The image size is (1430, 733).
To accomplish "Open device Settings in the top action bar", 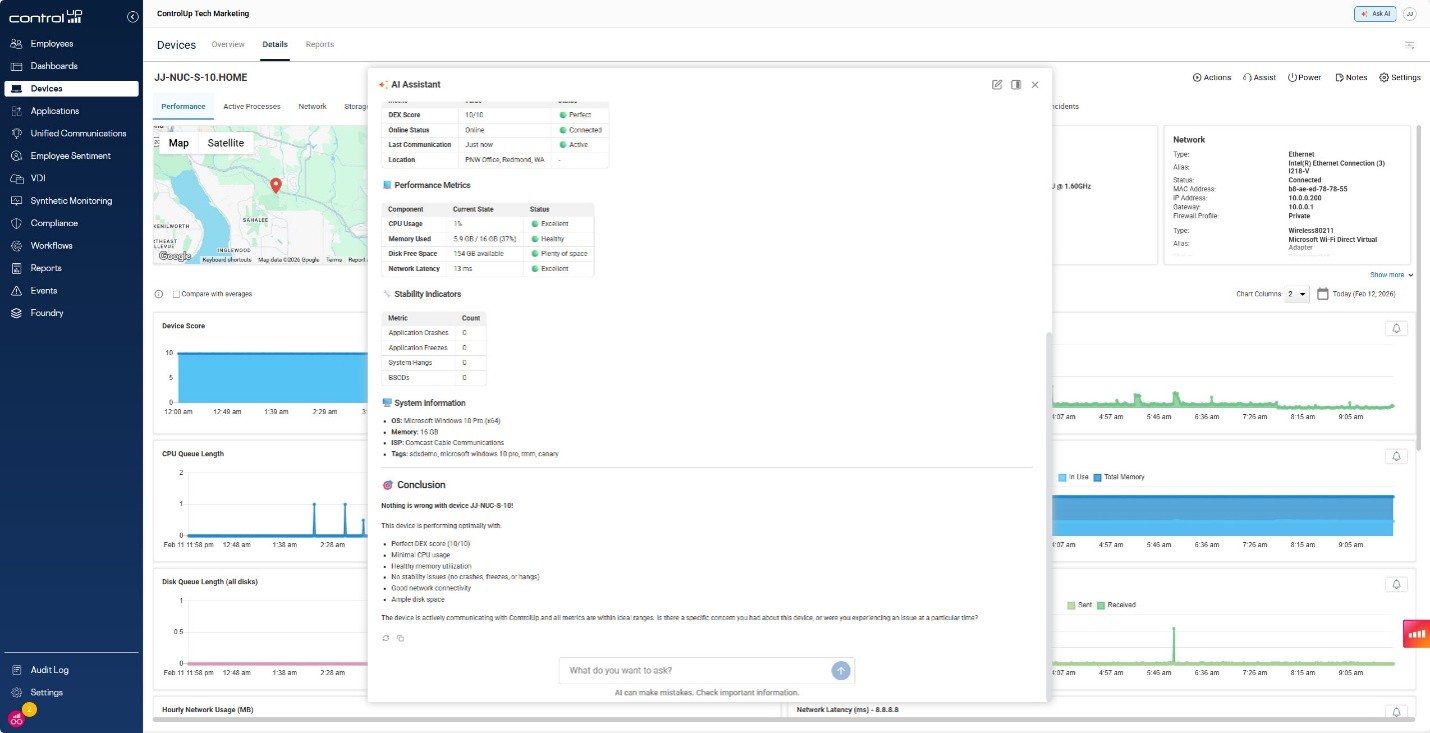I will [x=1400, y=77].
